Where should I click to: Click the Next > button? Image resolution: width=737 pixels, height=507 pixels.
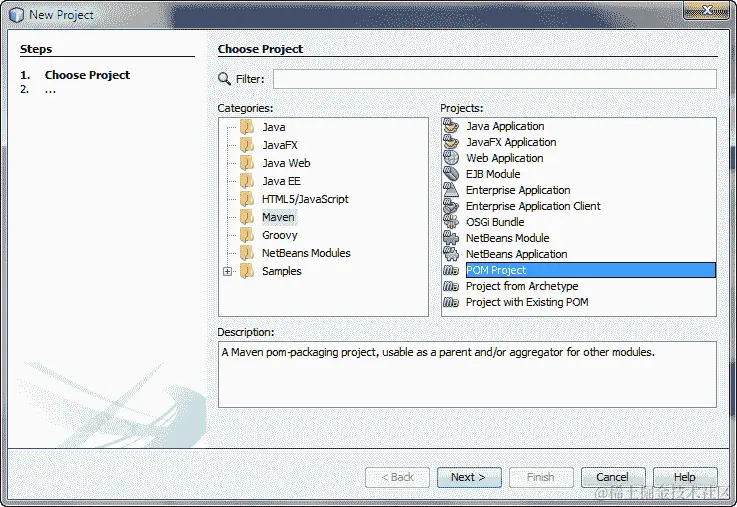469,477
